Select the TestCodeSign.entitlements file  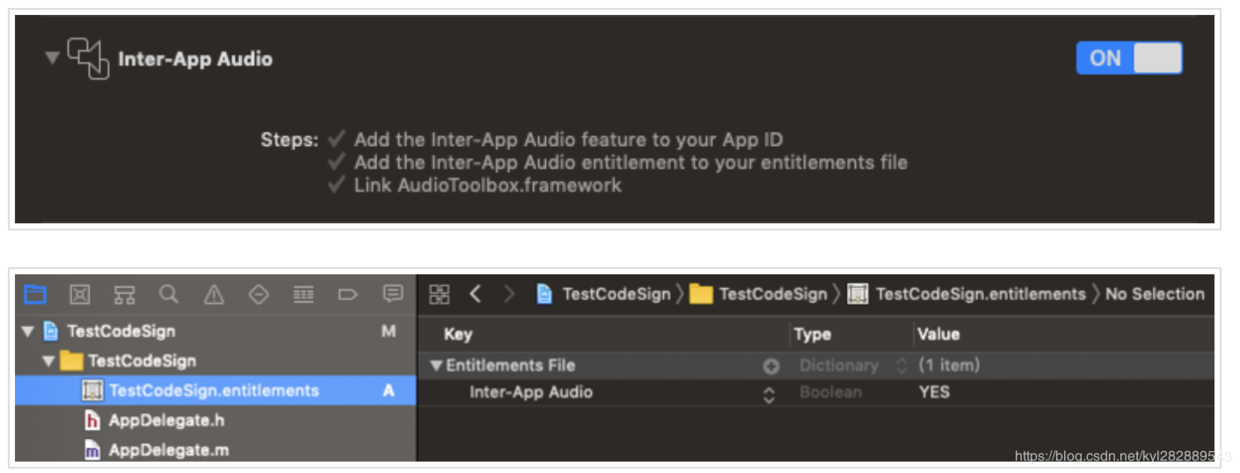(x=216, y=391)
